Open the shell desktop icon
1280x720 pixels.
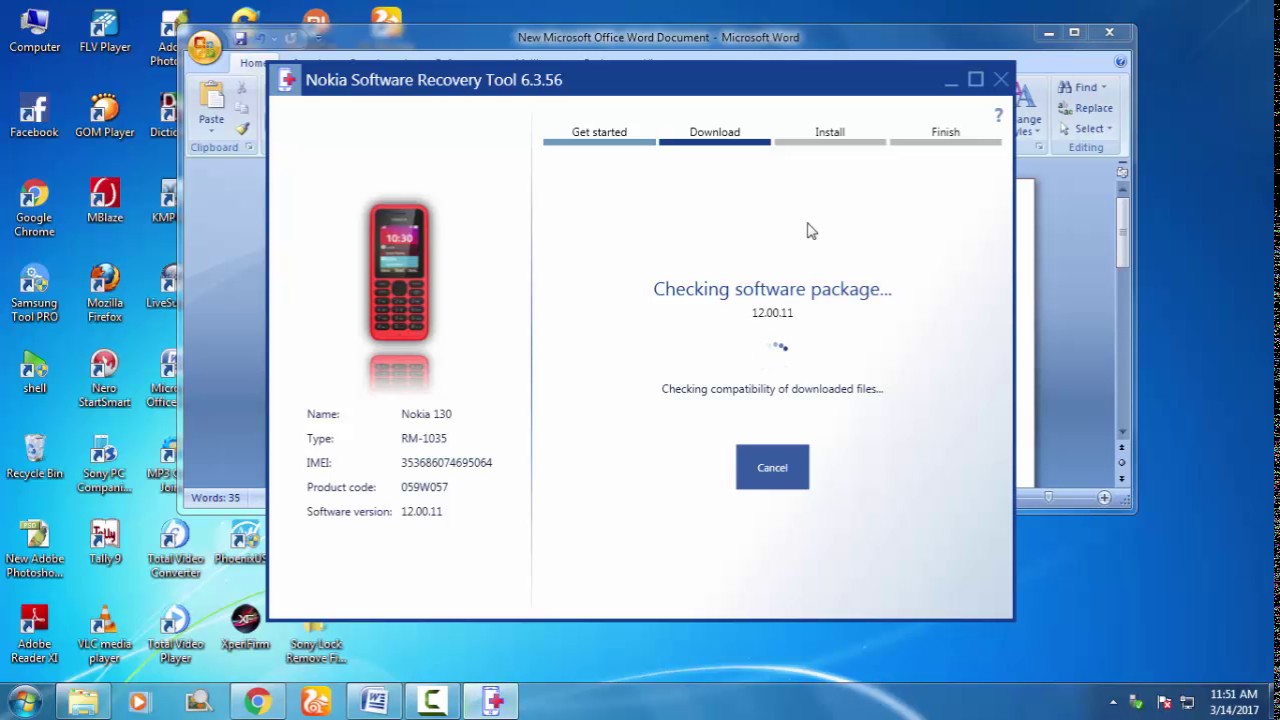pos(34,372)
